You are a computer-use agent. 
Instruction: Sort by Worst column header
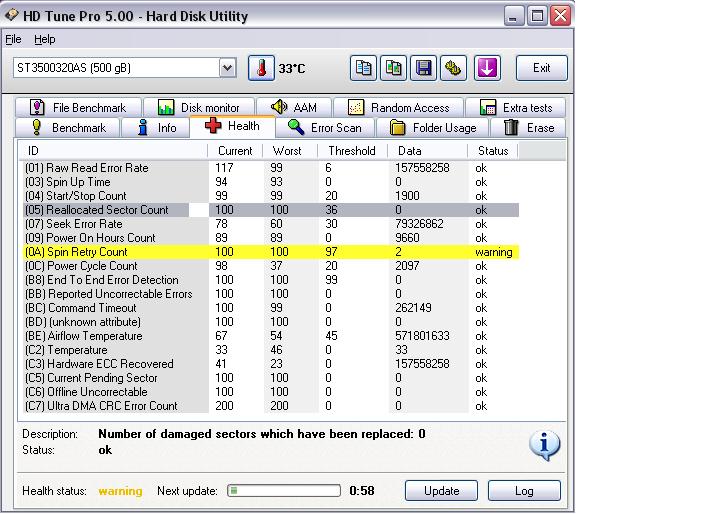289,151
